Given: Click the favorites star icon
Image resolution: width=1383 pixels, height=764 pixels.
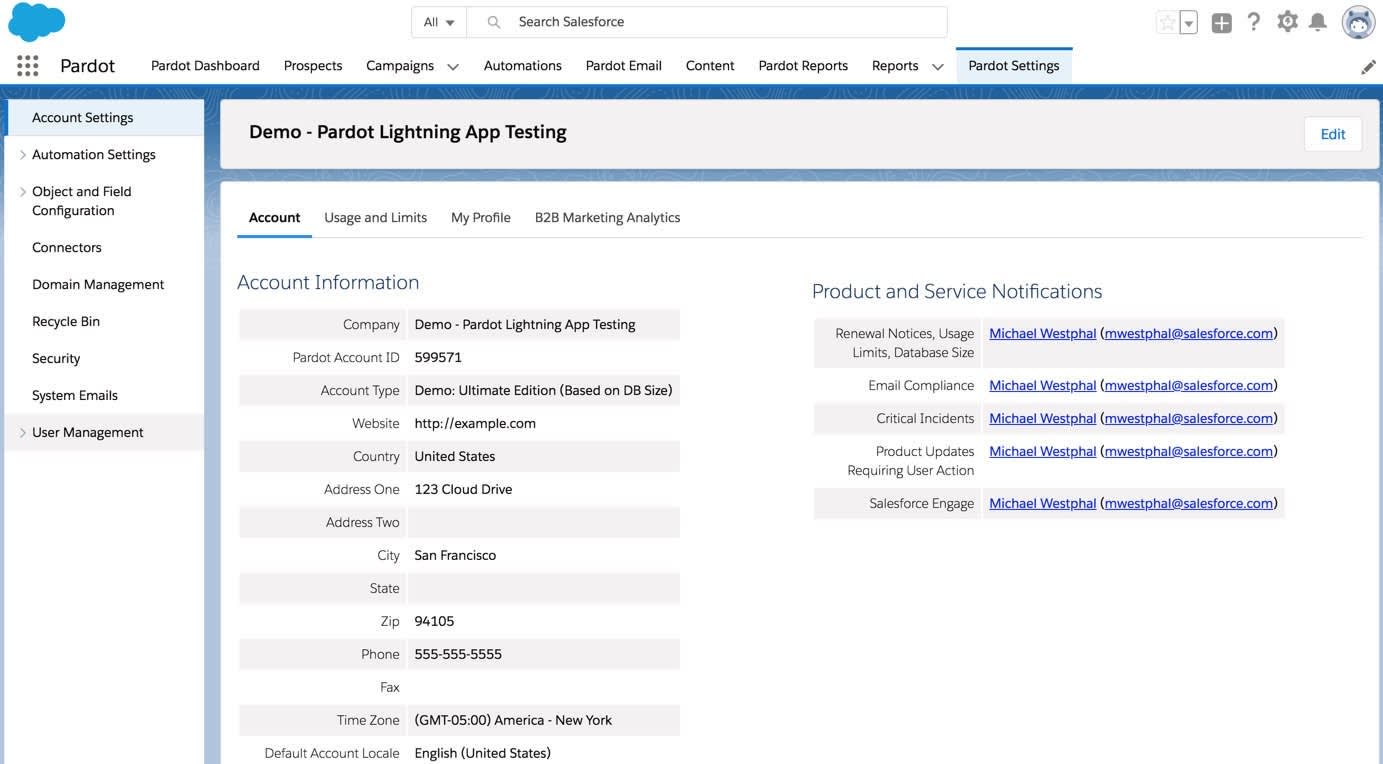Looking at the screenshot, I should (1167, 22).
